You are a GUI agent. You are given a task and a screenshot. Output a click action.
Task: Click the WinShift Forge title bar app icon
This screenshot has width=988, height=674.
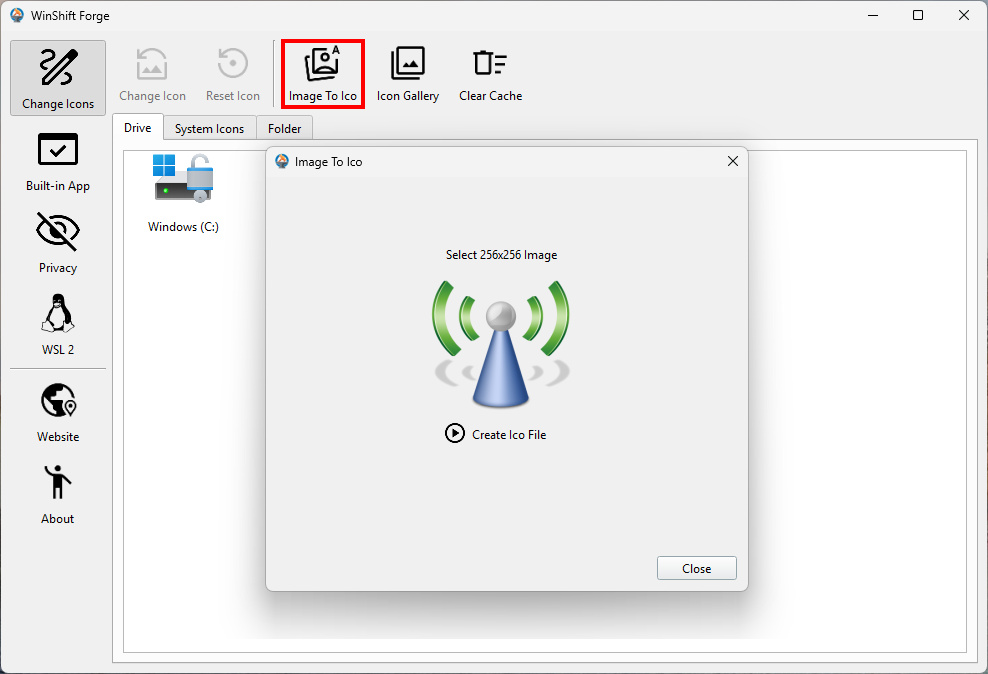17,15
